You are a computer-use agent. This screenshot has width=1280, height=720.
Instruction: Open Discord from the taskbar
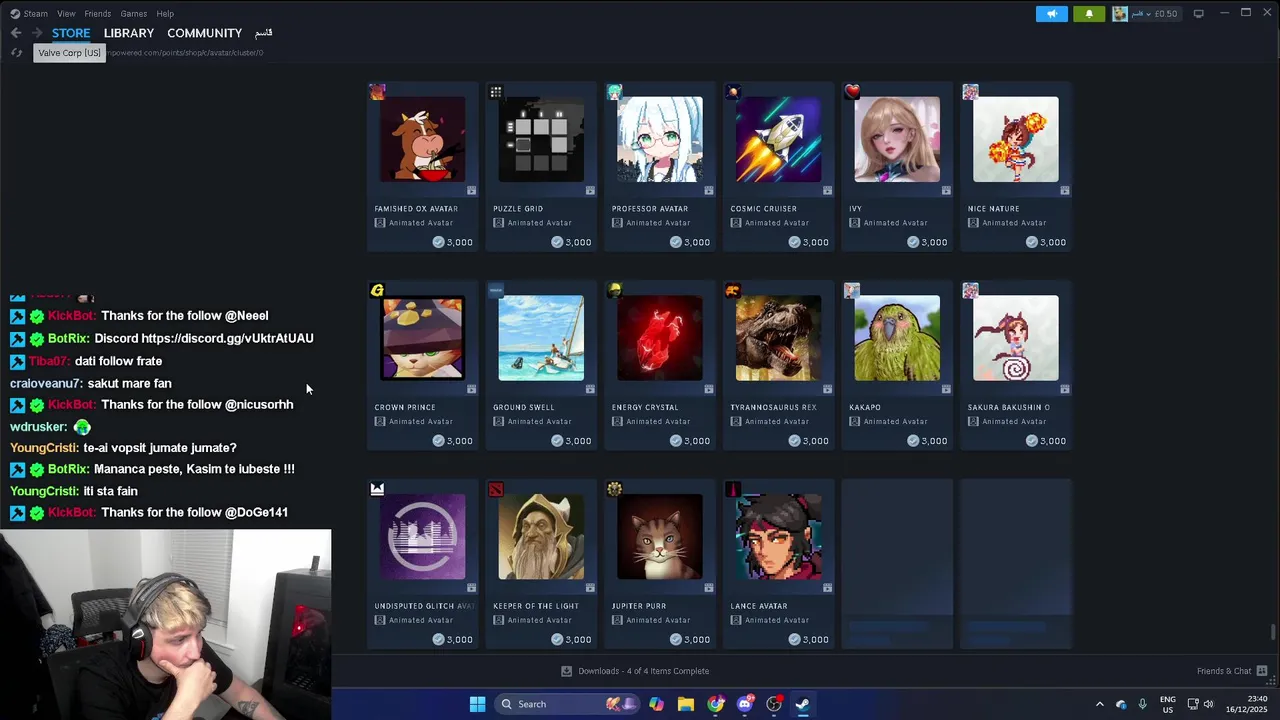pyautogui.click(x=745, y=704)
